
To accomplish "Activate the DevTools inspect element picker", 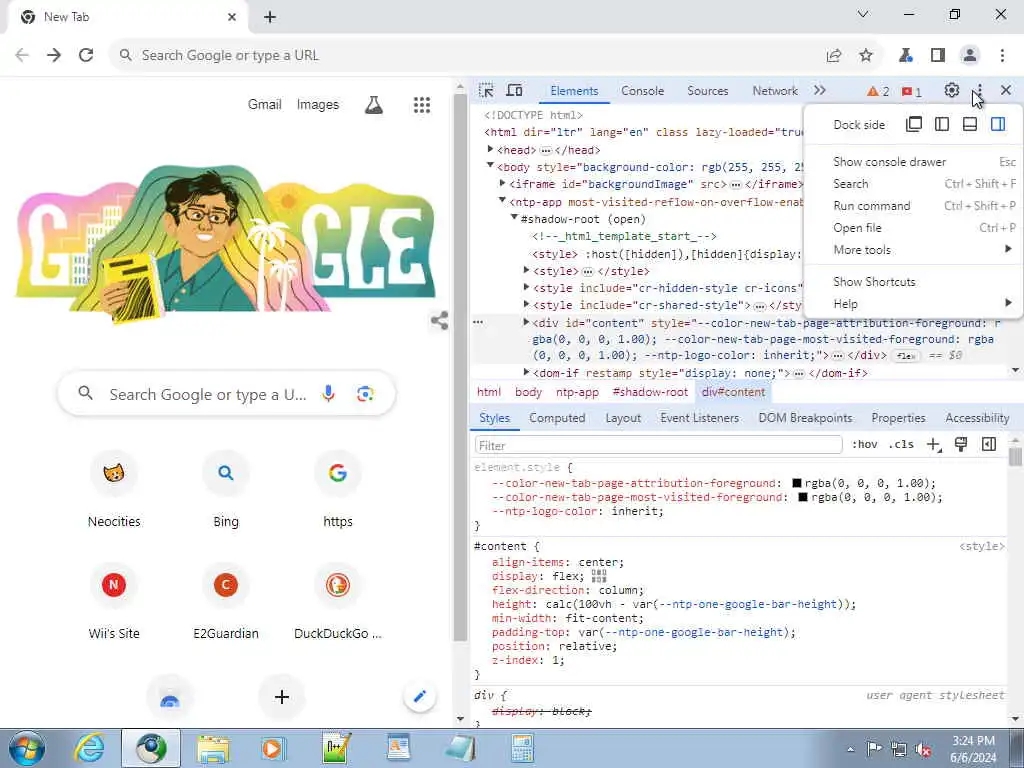I will click(486, 91).
